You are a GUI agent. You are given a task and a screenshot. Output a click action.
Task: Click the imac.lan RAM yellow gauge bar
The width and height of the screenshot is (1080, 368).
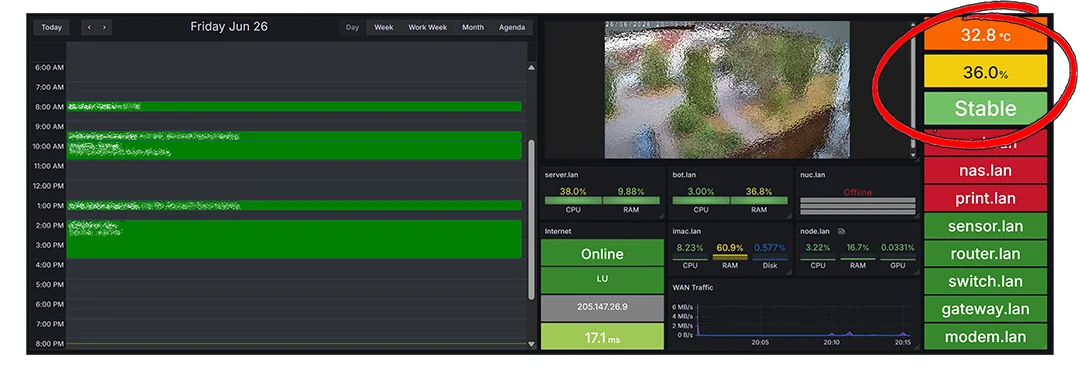[730, 257]
